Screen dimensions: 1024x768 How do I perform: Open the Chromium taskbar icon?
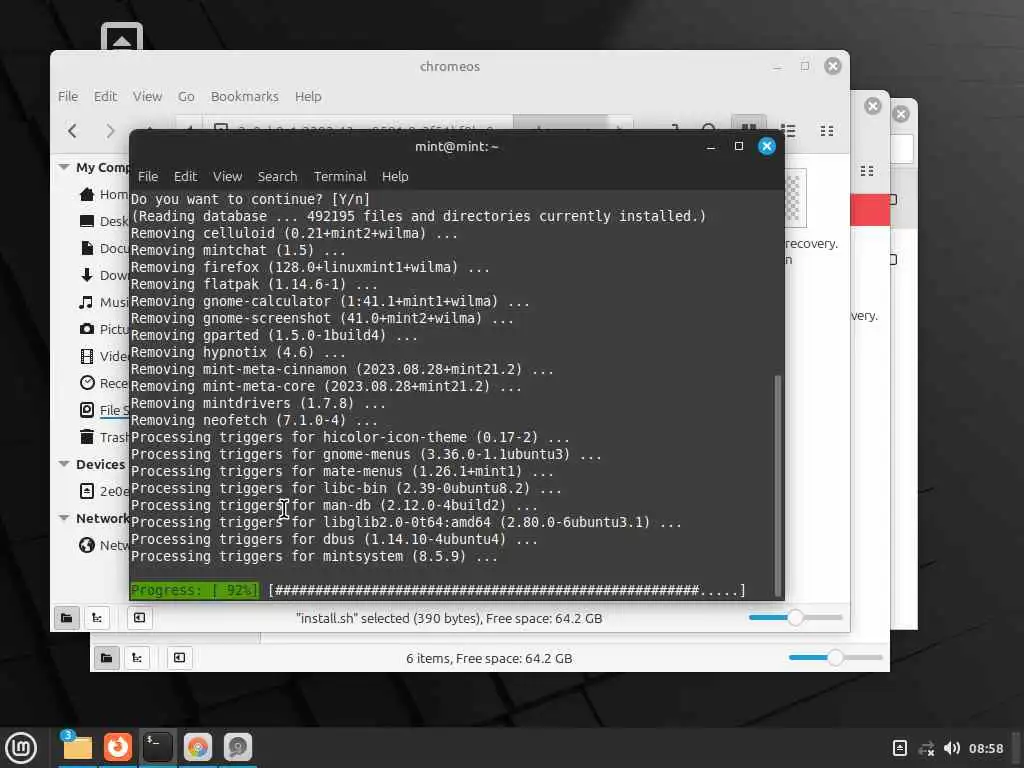[198, 747]
